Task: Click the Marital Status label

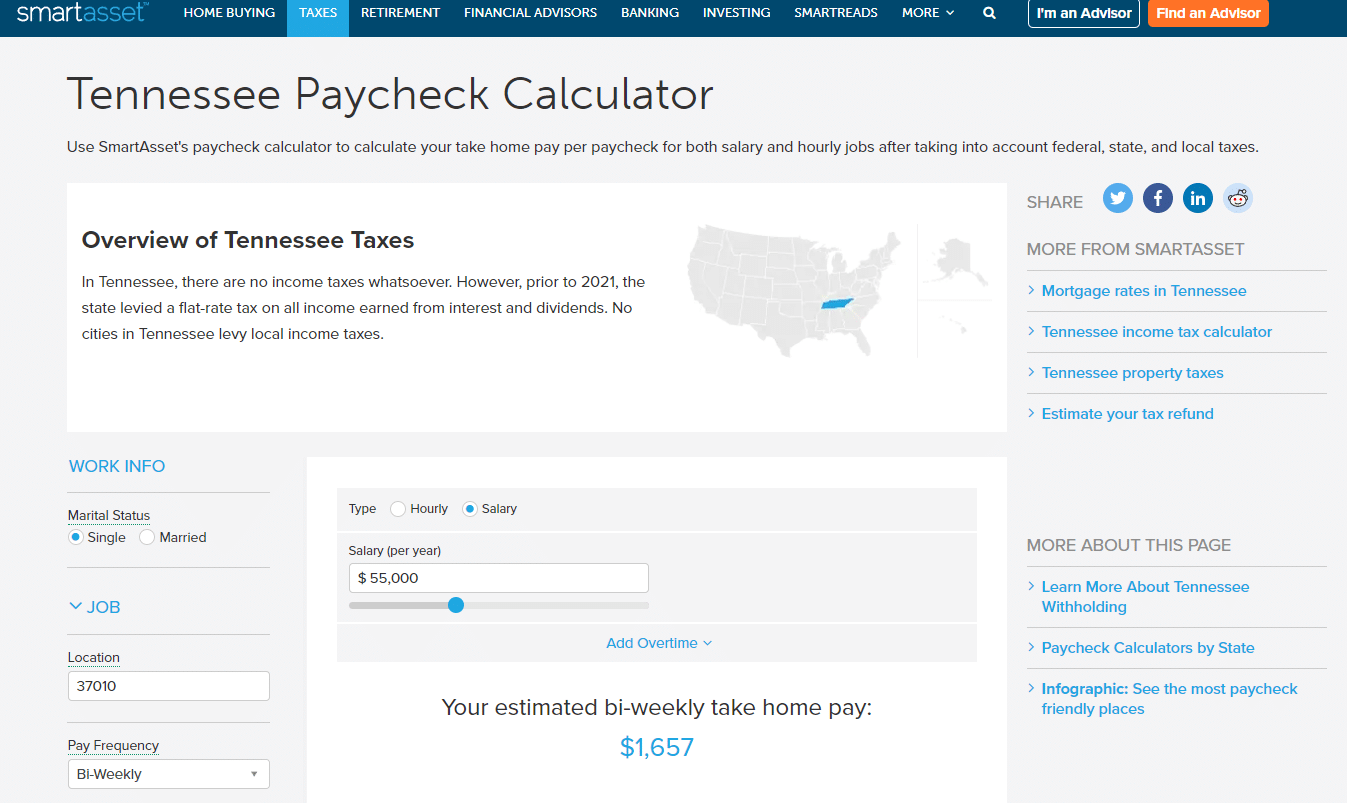Action: [x=109, y=516]
